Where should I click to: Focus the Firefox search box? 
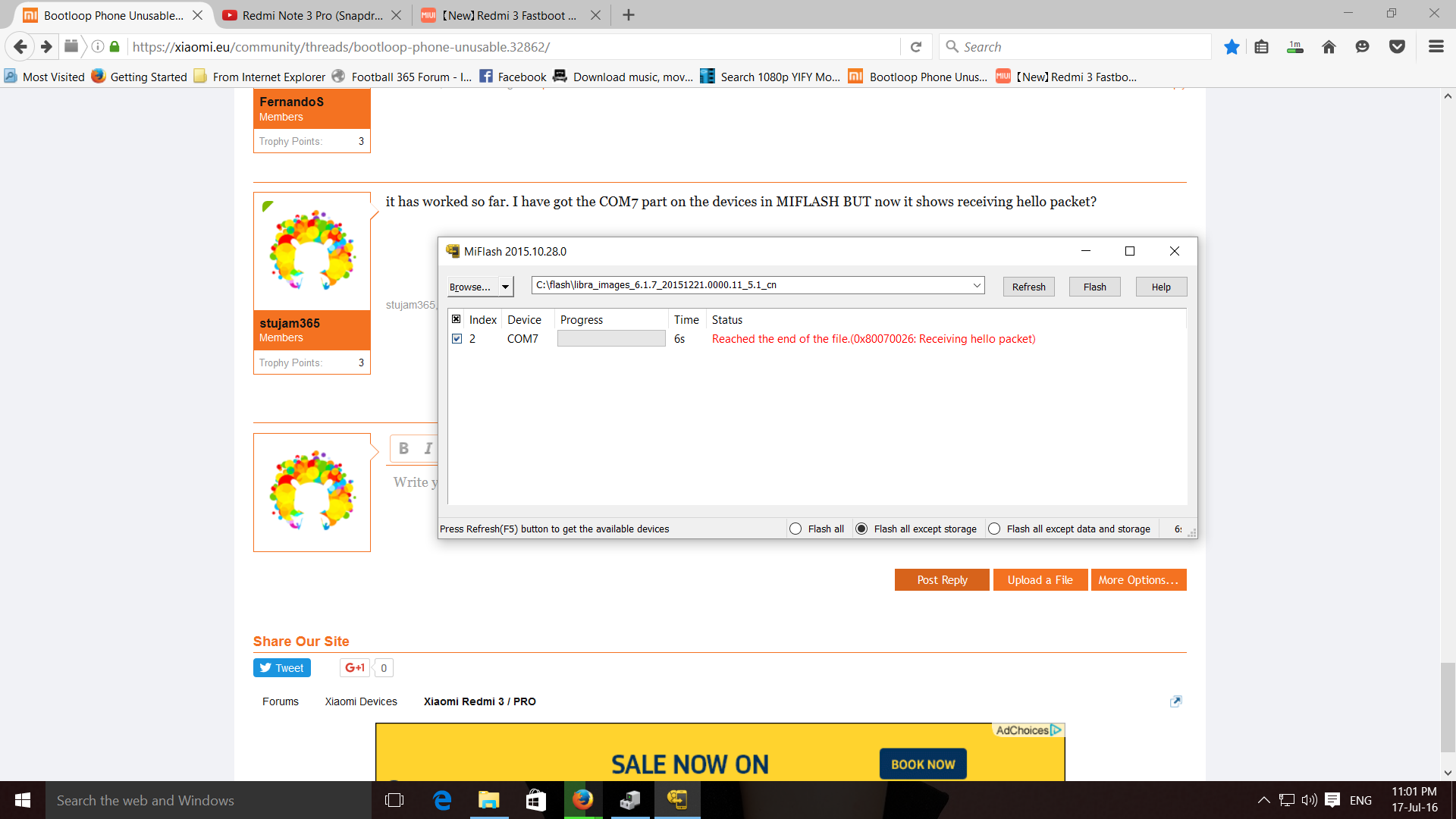pyautogui.click(x=1075, y=47)
